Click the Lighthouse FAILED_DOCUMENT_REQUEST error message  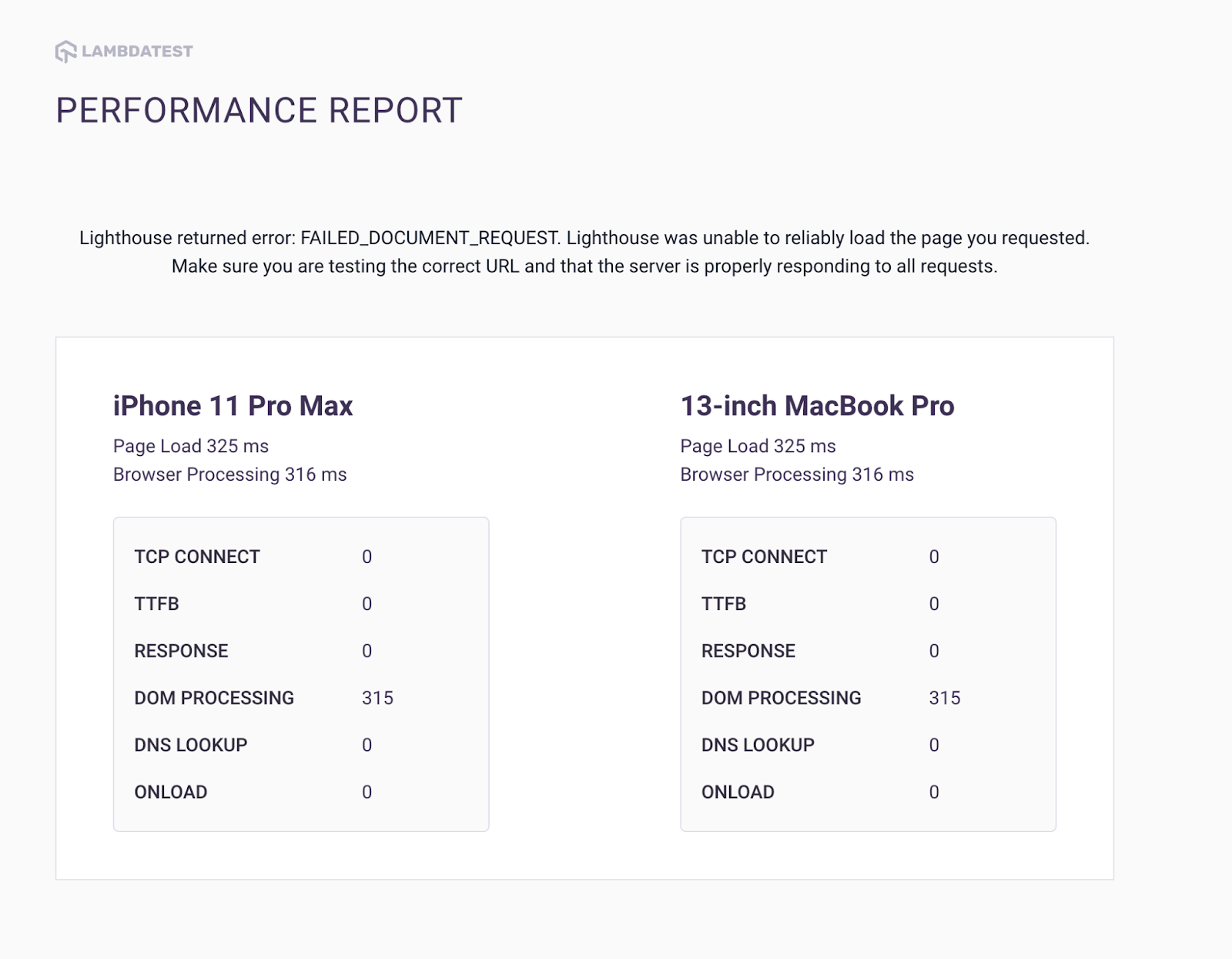tap(584, 252)
